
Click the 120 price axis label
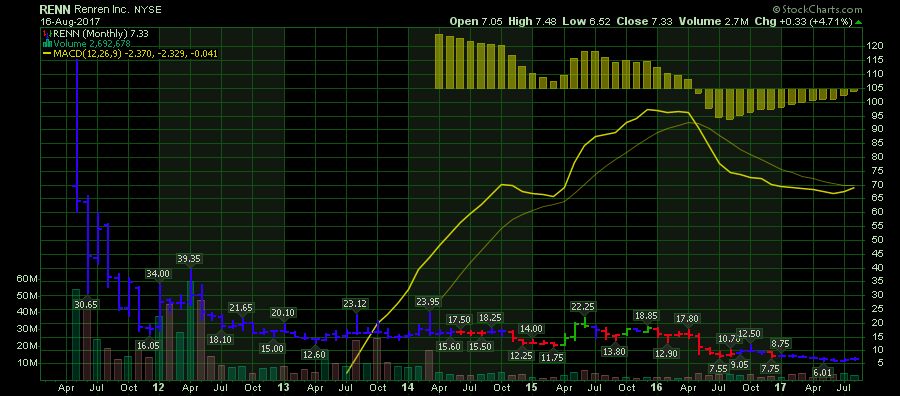coord(875,45)
